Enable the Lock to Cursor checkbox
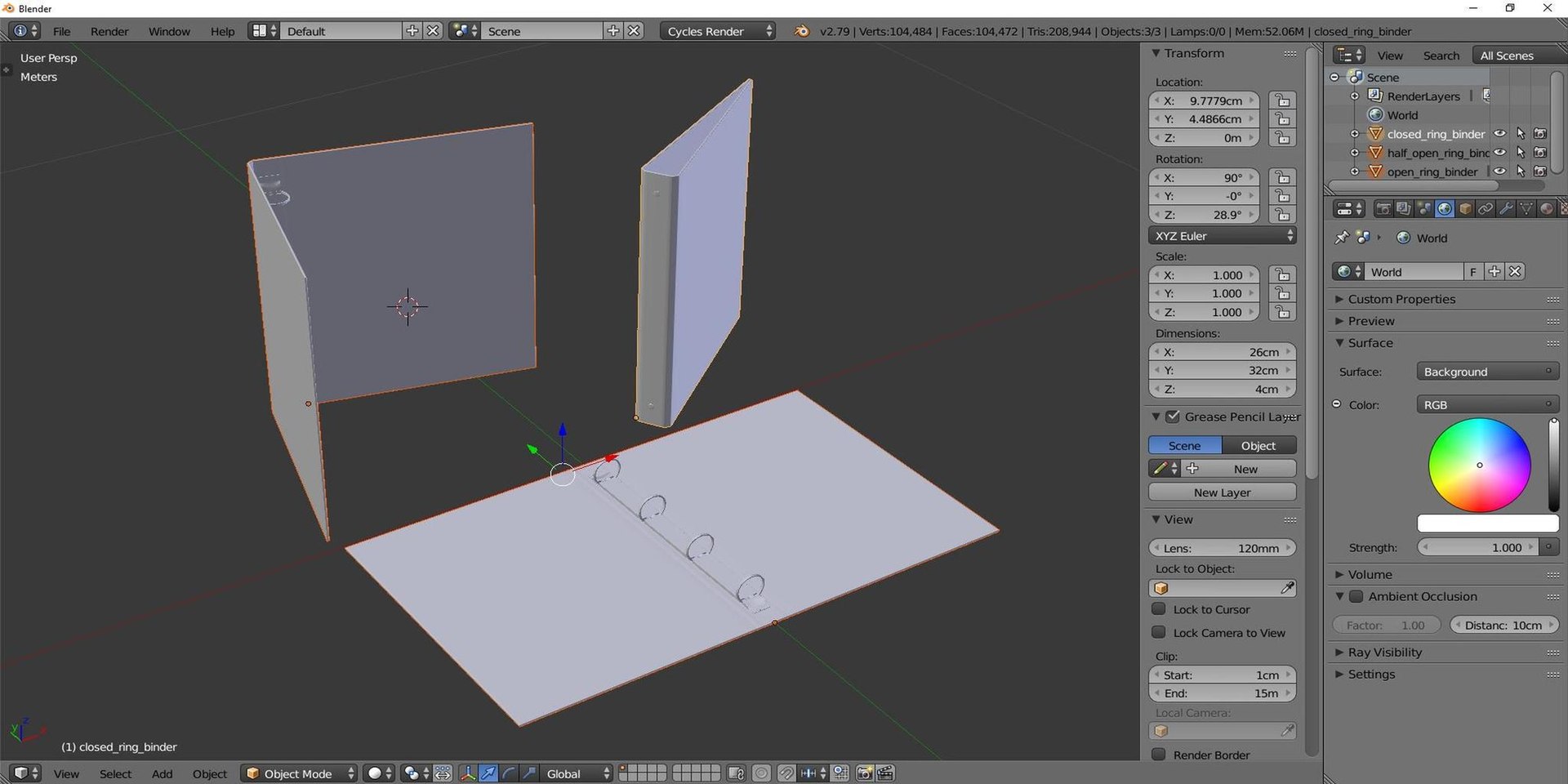Screen dimensions: 1568x784 [1158, 609]
